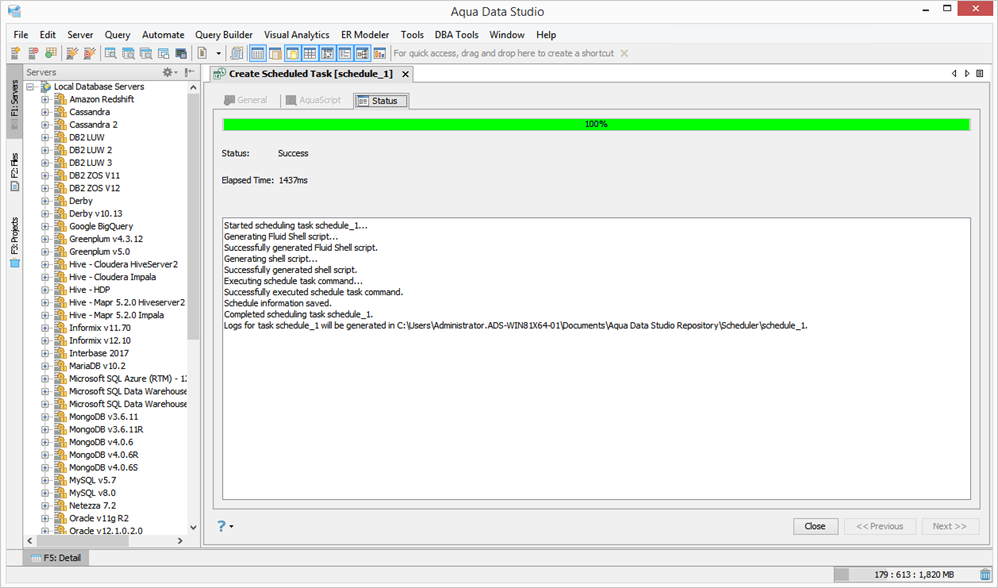
Task: Click the Google BigQuery server icon
Action: [60, 227]
